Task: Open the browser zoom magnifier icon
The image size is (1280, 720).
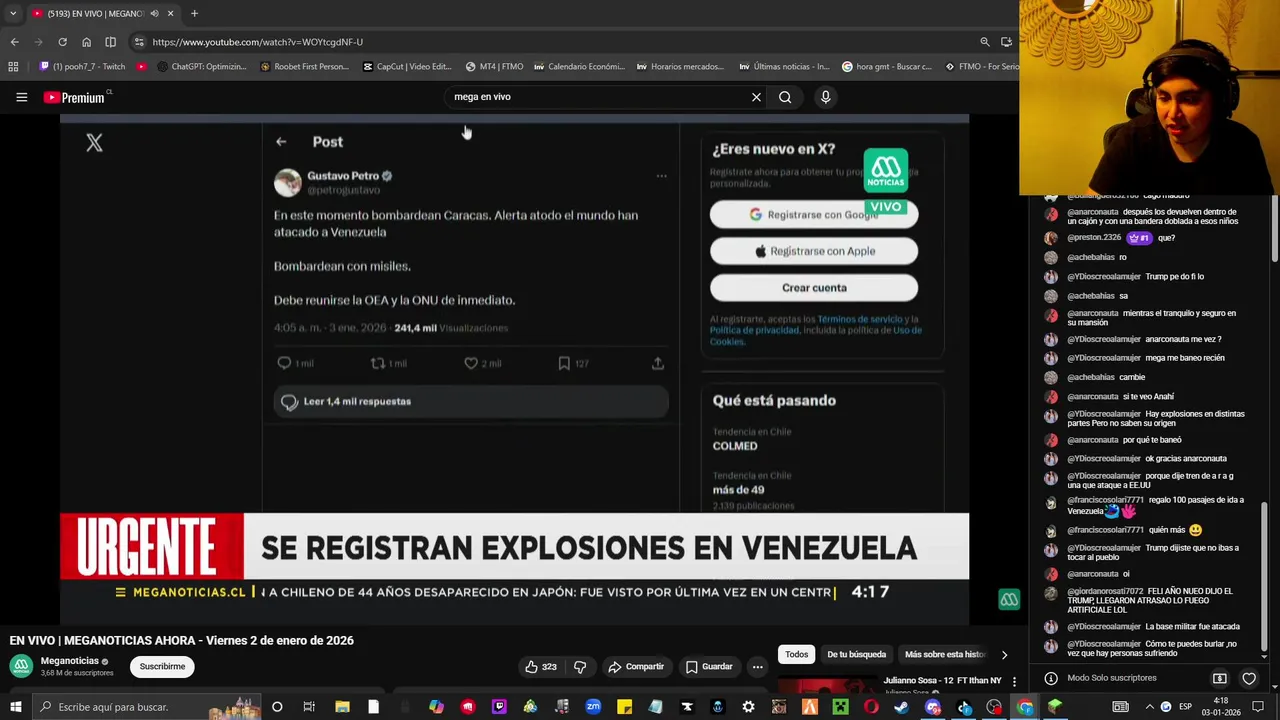Action: tap(984, 42)
